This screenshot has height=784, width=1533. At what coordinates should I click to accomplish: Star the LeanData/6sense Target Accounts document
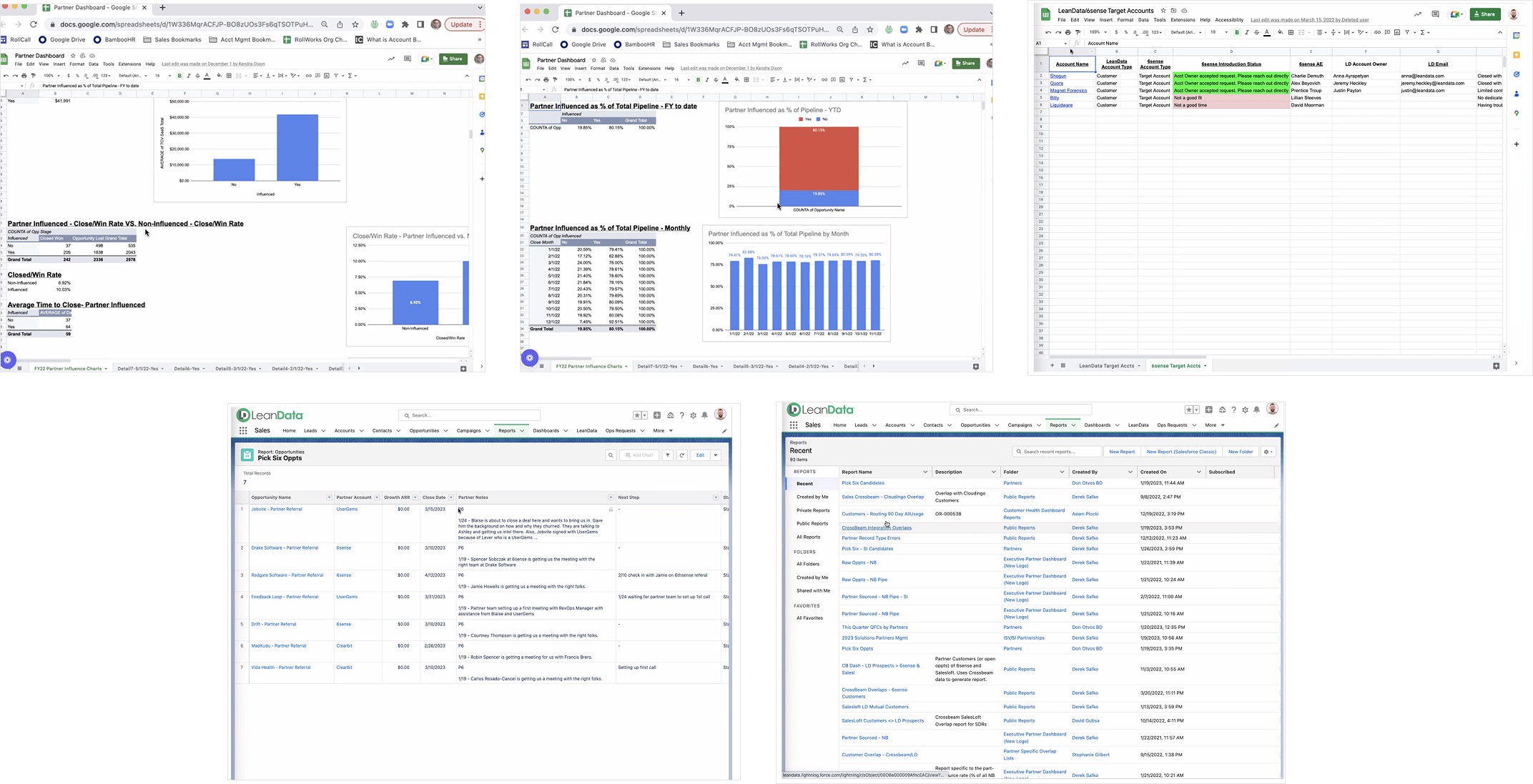pos(1163,11)
